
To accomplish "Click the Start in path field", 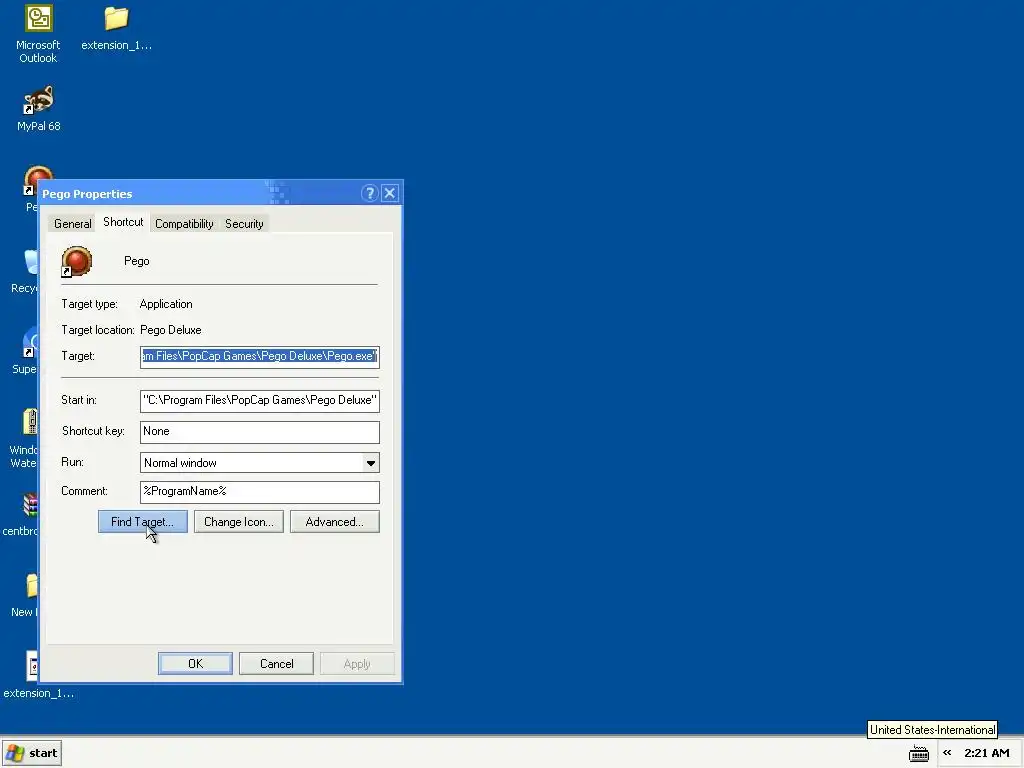I will [260, 400].
